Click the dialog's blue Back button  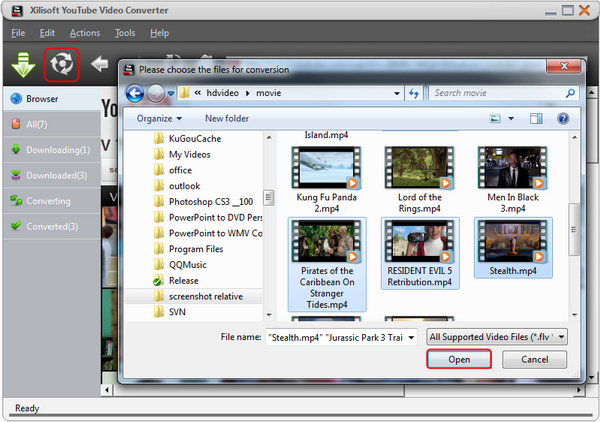[x=135, y=93]
